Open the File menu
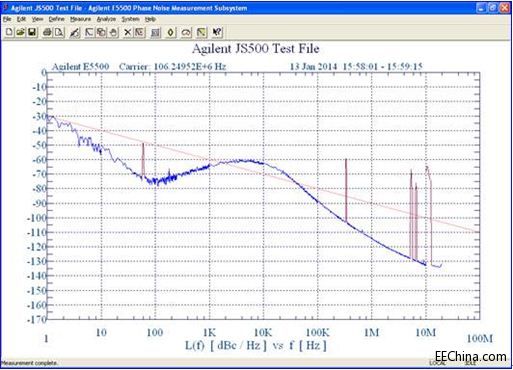513x370 pixels. click(x=7, y=19)
